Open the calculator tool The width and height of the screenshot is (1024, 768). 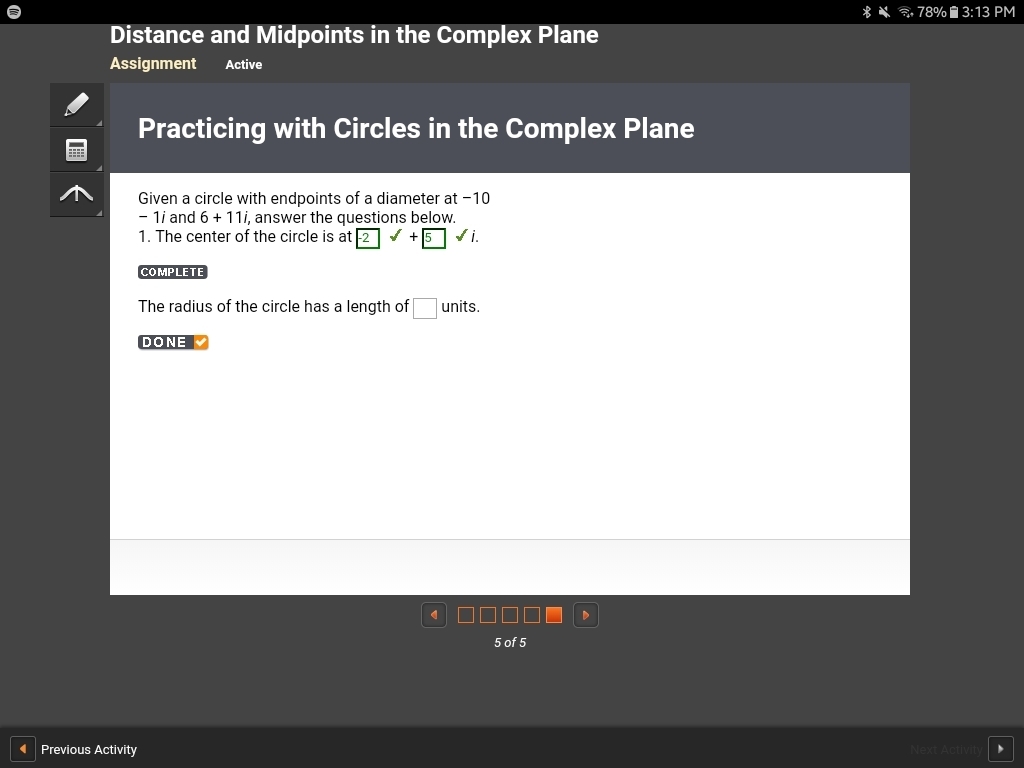[76, 150]
